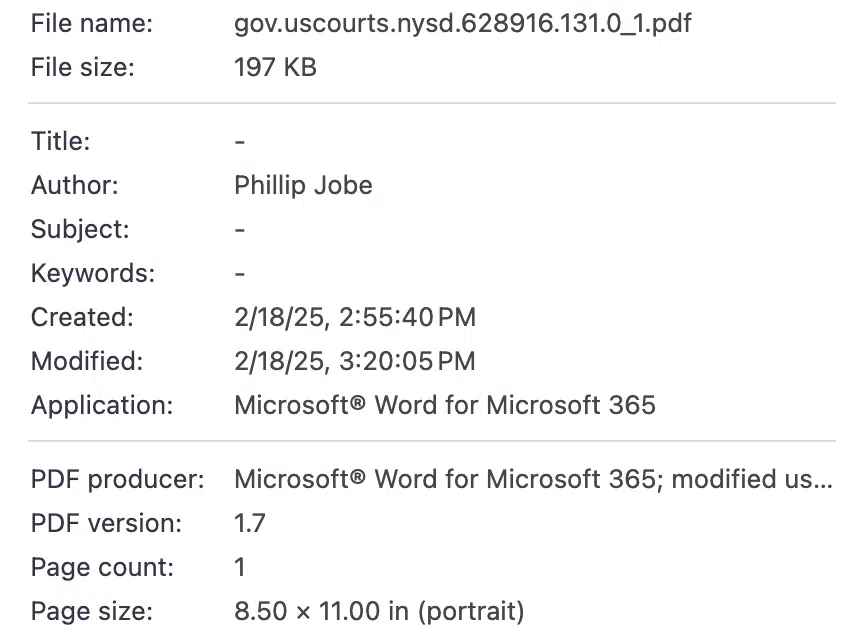Click the Subject field dash value
This screenshot has width=846, height=630.
click(240, 230)
